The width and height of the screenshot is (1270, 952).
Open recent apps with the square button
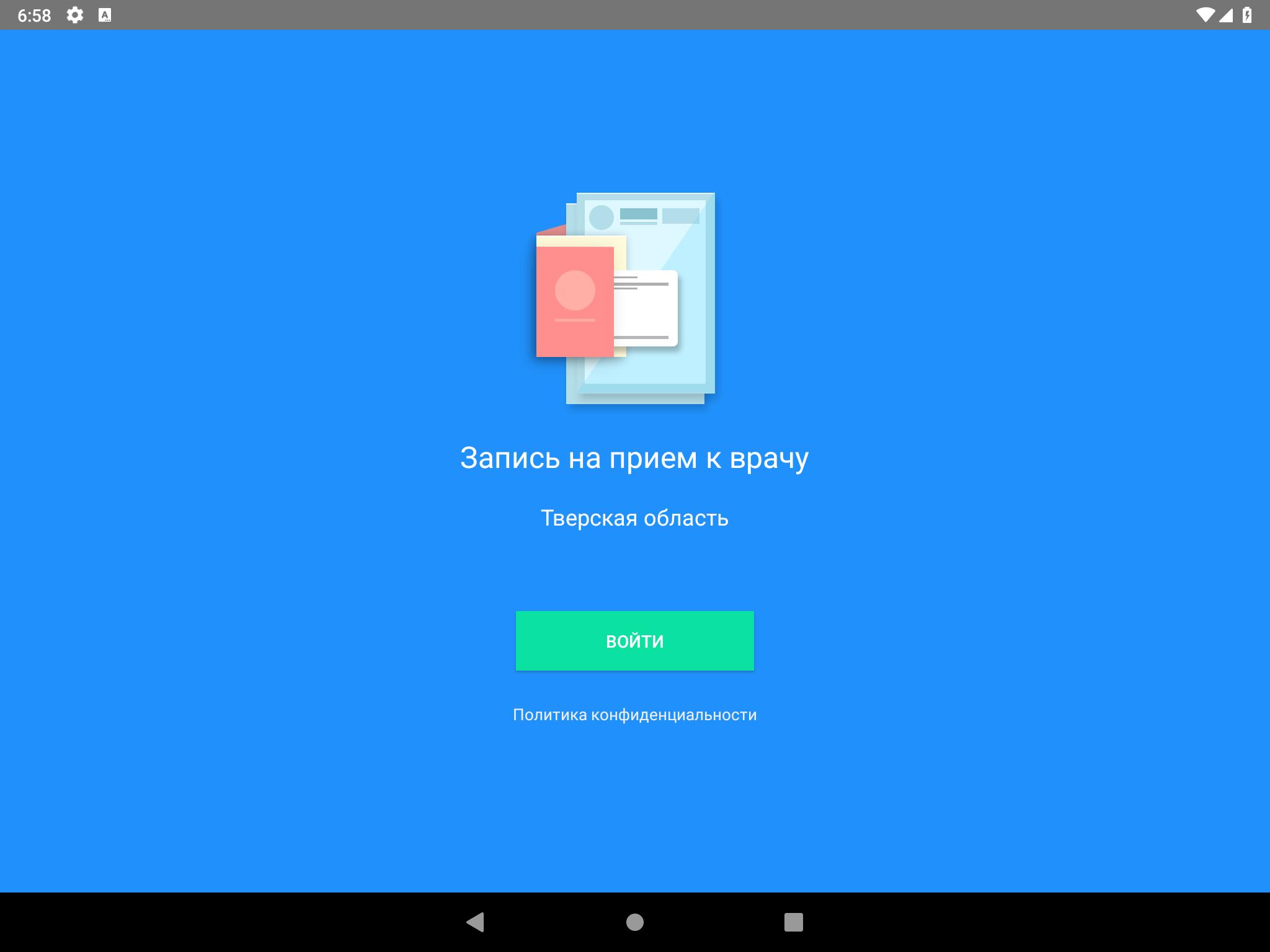794,922
